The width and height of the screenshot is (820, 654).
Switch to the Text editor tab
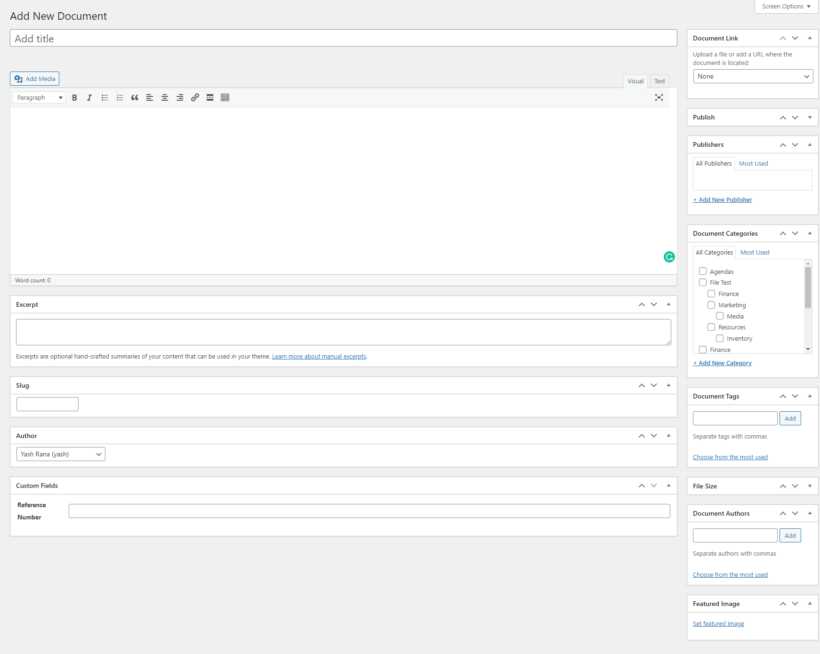click(660, 81)
